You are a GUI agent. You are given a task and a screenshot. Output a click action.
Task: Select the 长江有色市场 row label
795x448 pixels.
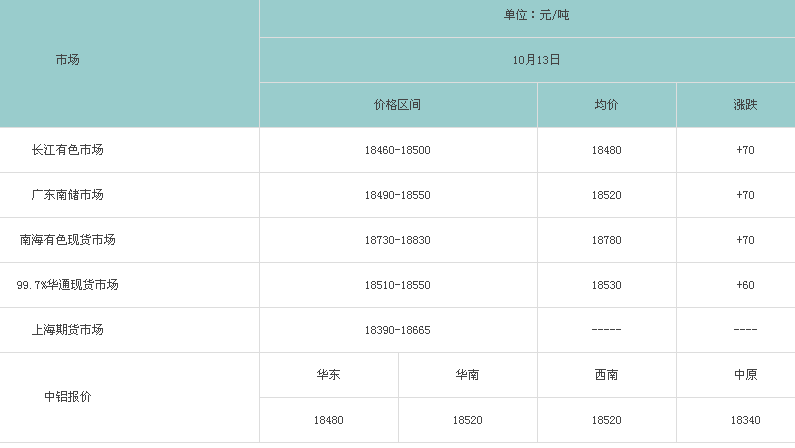coord(67,150)
